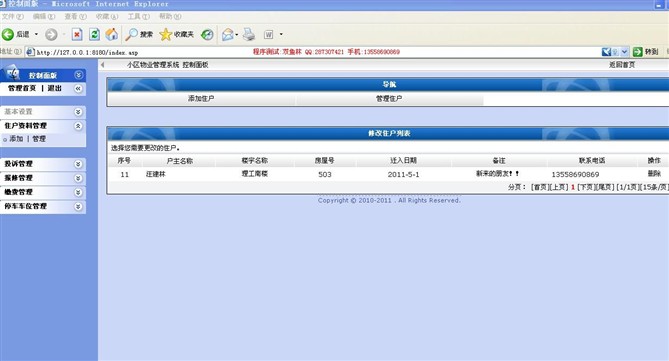The width and height of the screenshot is (669, 361).
Task: Click the resident name 汪建林
Action: [156, 174]
